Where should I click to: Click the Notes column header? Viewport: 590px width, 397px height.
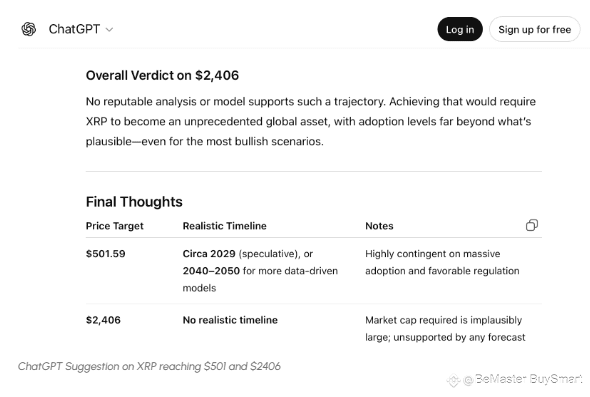[379, 226]
